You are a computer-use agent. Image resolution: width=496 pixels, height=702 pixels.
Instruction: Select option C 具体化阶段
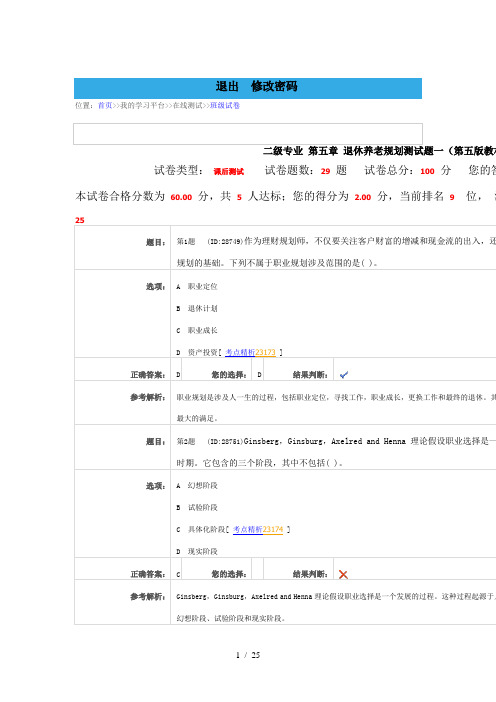click(x=201, y=530)
